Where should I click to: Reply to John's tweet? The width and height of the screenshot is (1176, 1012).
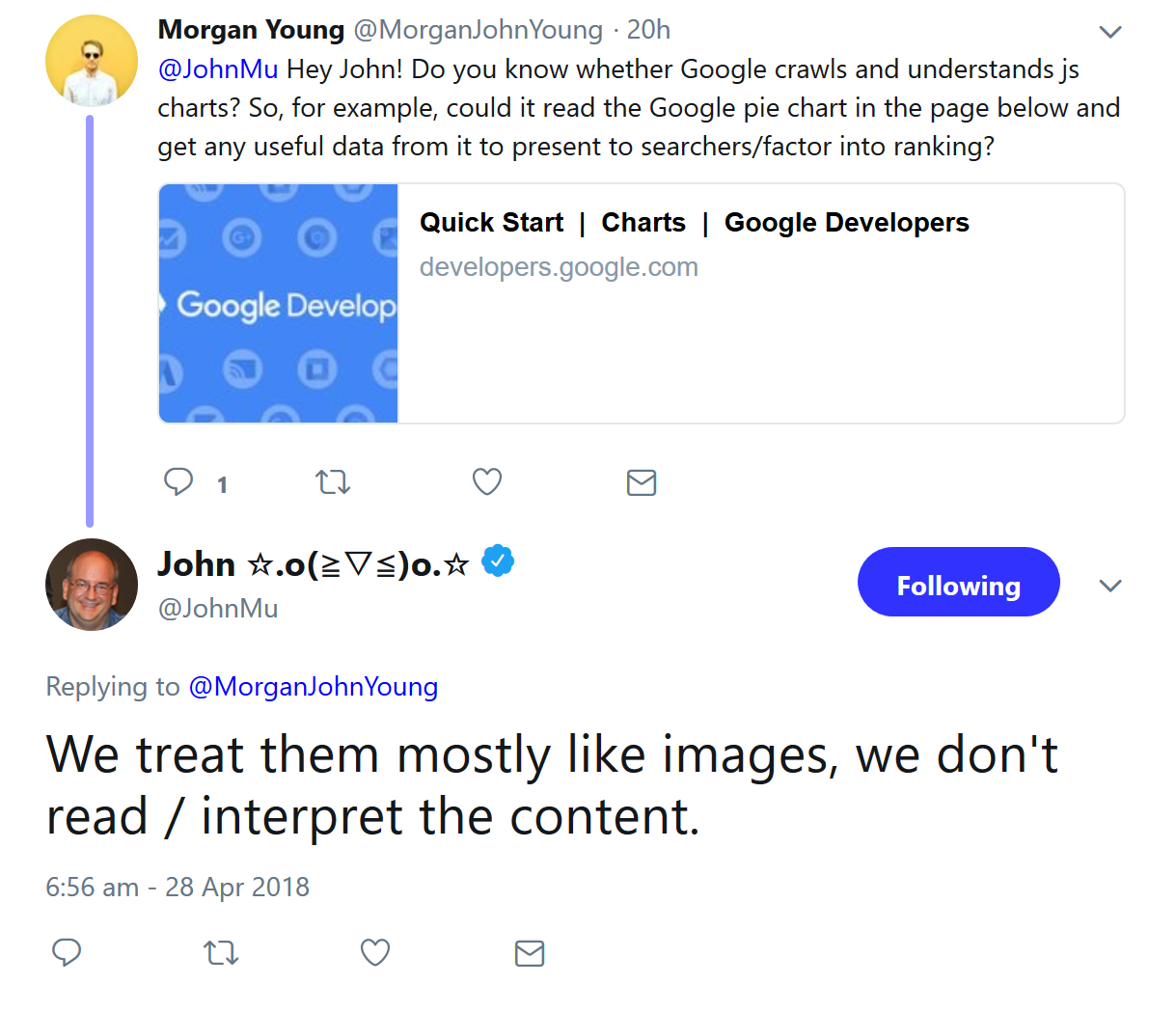[67, 952]
